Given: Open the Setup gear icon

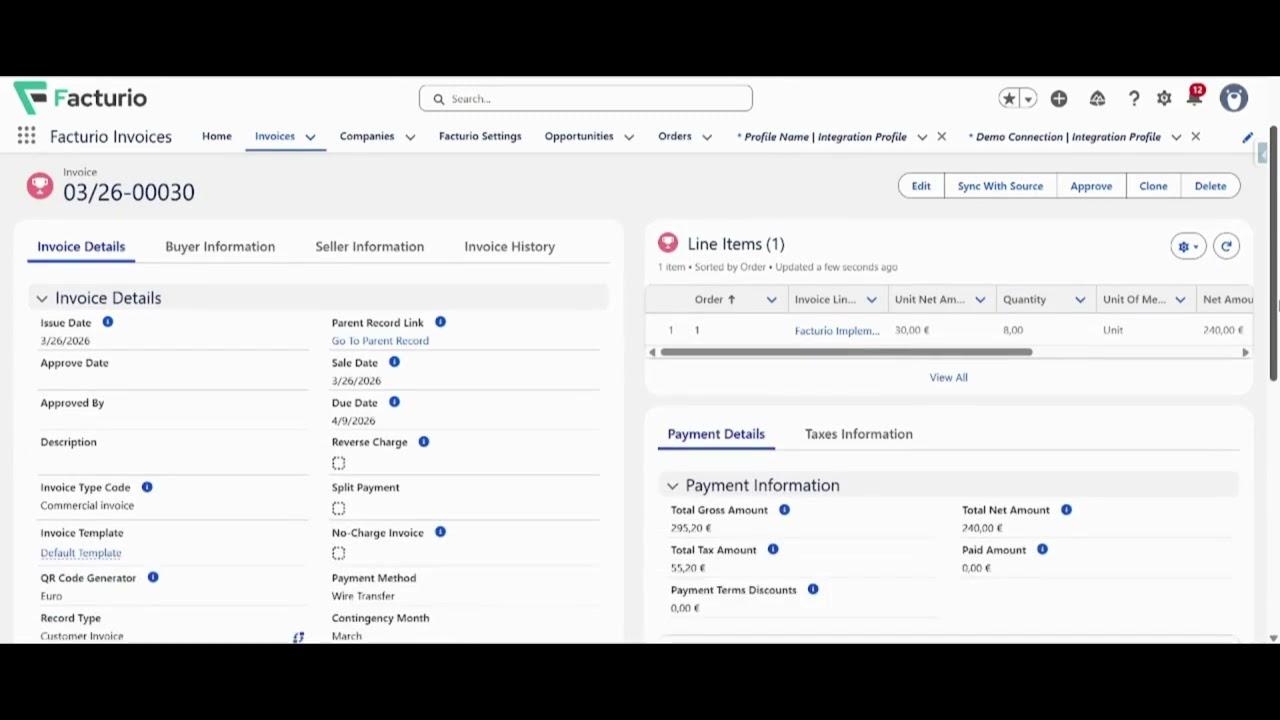Looking at the screenshot, I should tap(1164, 98).
